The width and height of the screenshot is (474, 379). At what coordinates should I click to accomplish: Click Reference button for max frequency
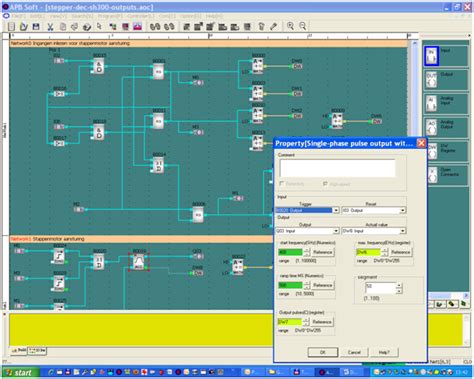pyautogui.click(x=400, y=252)
